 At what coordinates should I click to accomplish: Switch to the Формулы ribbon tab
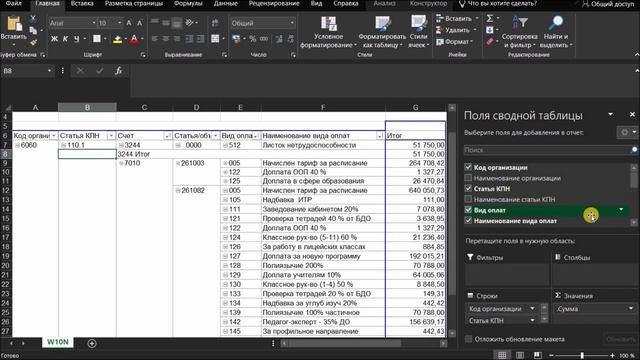pos(188,4)
